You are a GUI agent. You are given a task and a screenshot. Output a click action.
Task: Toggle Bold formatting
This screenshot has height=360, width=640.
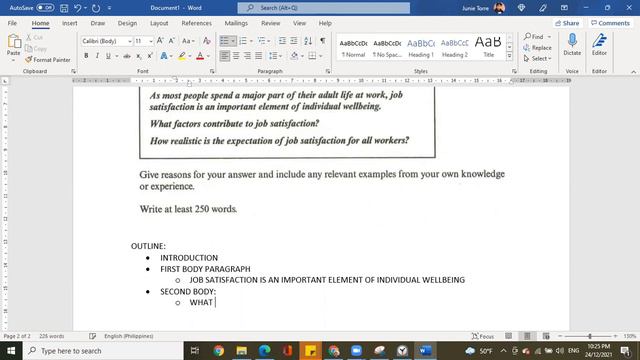[x=86, y=56]
